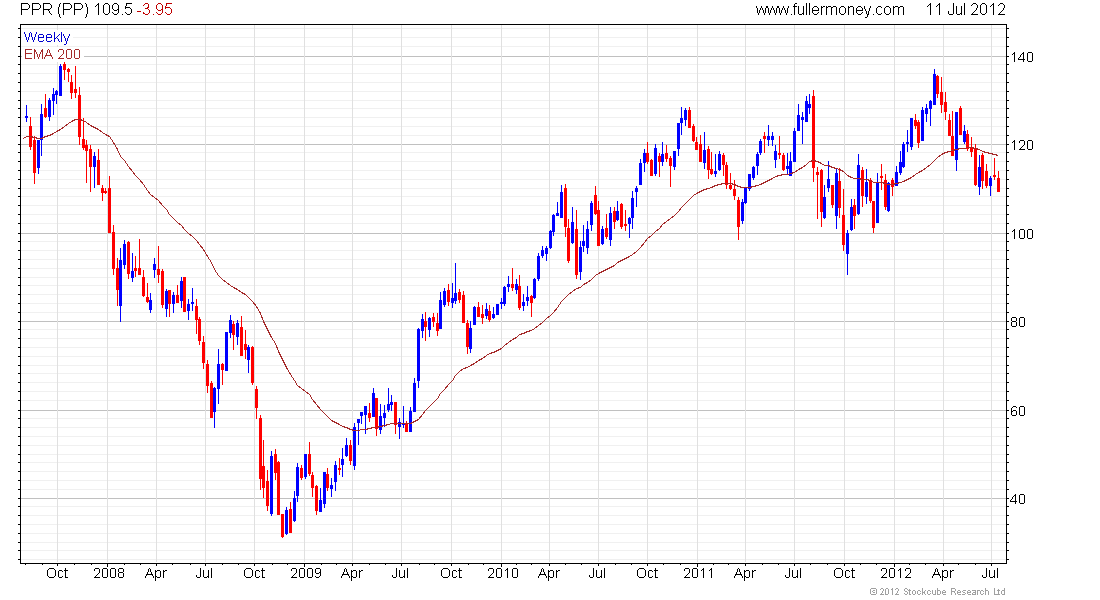The height and width of the screenshot is (600, 1100).
Task: Click the 100 price axis label
Action: click(1023, 234)
